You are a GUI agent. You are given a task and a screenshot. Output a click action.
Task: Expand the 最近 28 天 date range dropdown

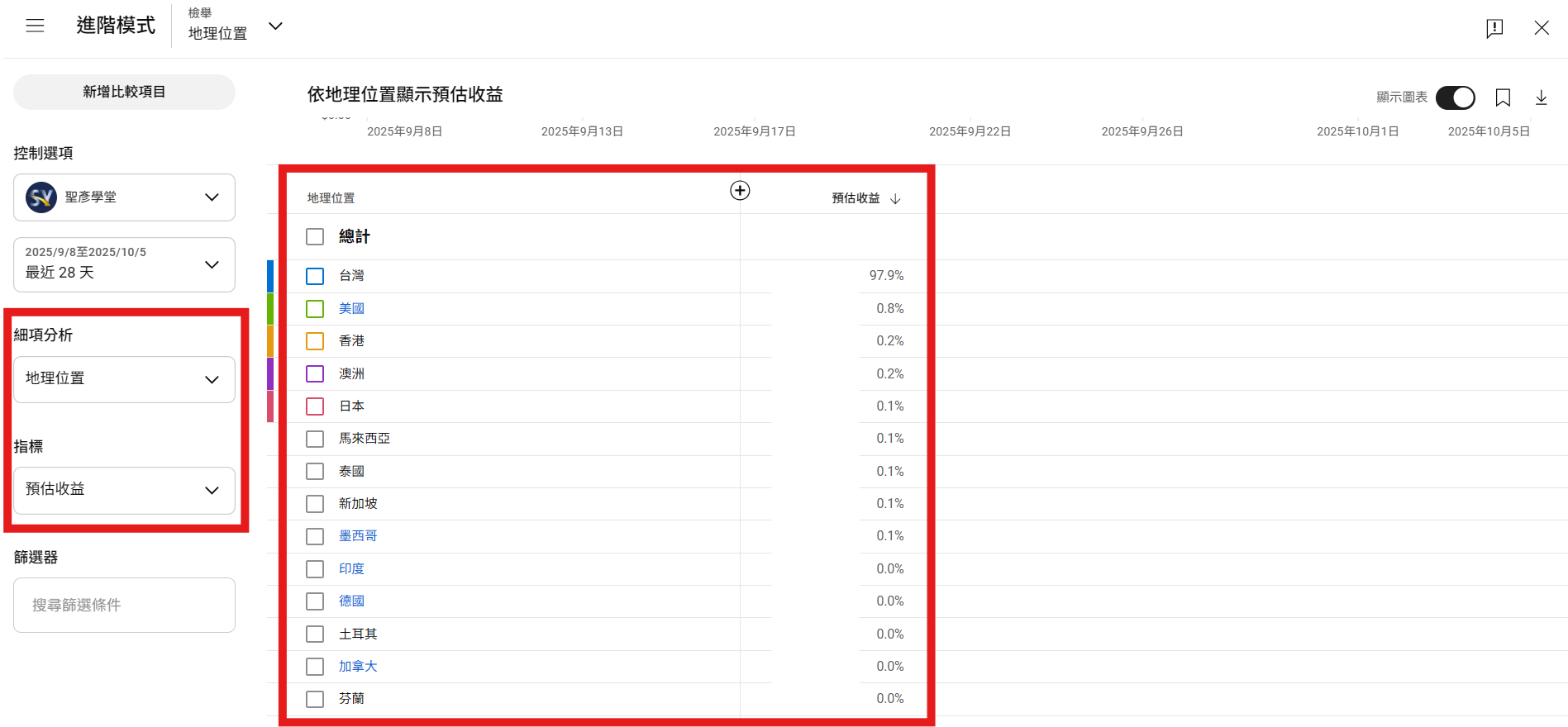pyautogui.click(x=124, y=264)
